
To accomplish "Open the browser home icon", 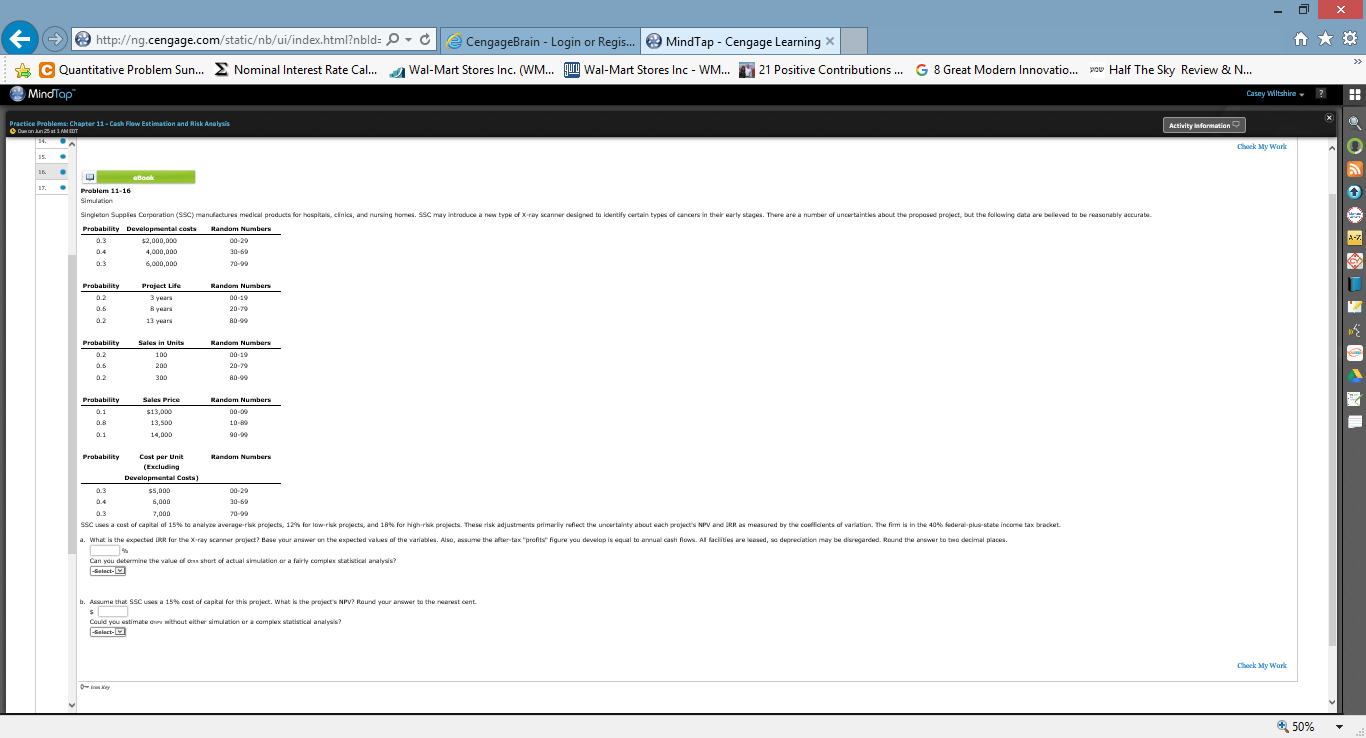I will pyautogui.click(x=1302, y=41).
